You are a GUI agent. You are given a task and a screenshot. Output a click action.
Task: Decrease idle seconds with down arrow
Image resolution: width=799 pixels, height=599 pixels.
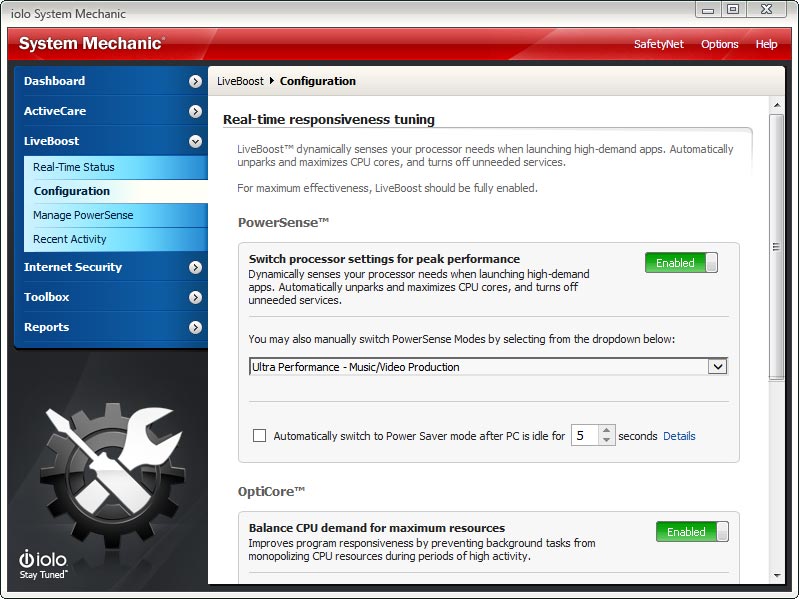click(606, 440)
